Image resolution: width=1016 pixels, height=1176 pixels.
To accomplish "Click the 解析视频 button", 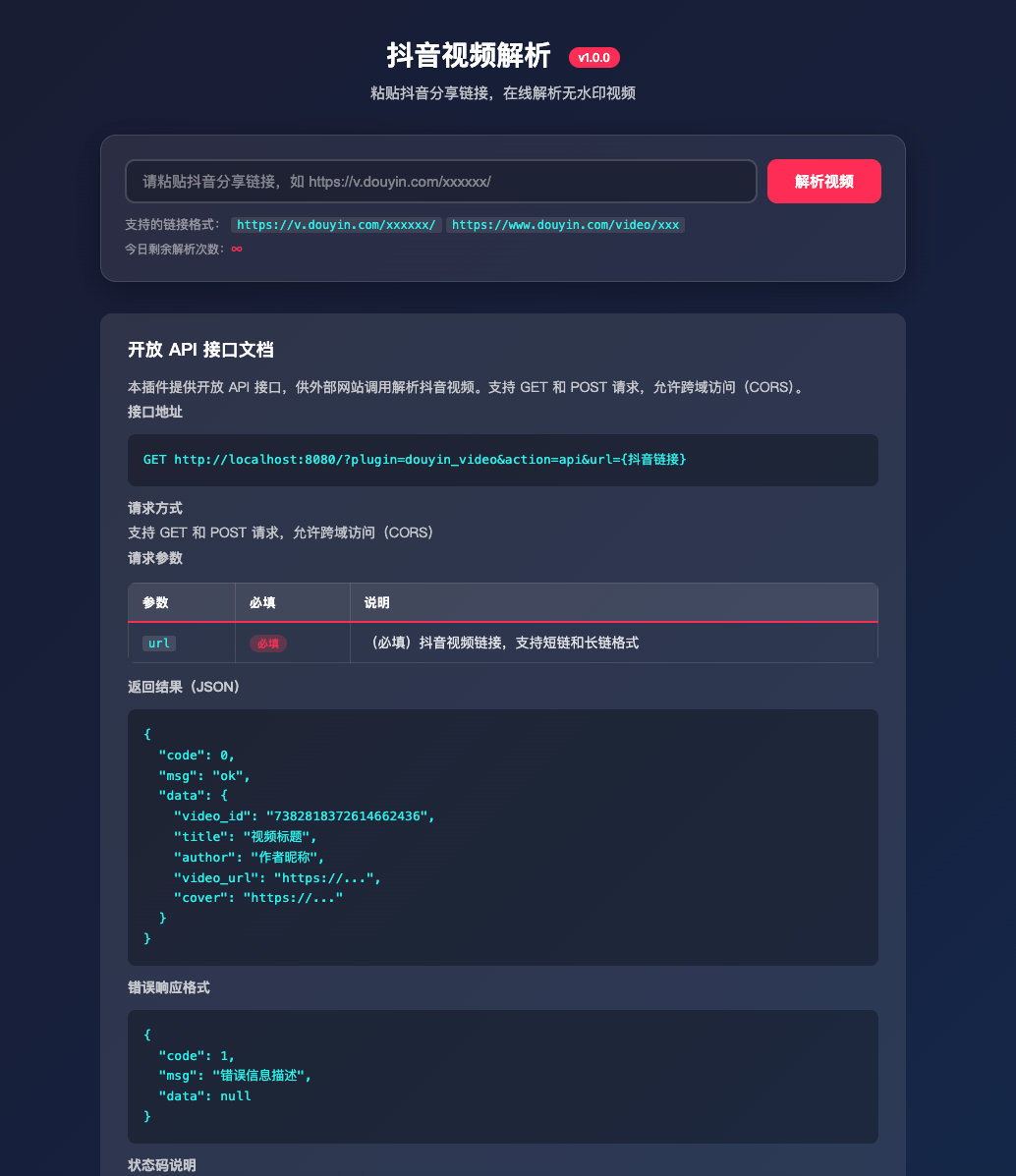I will [x=824, y=182].
